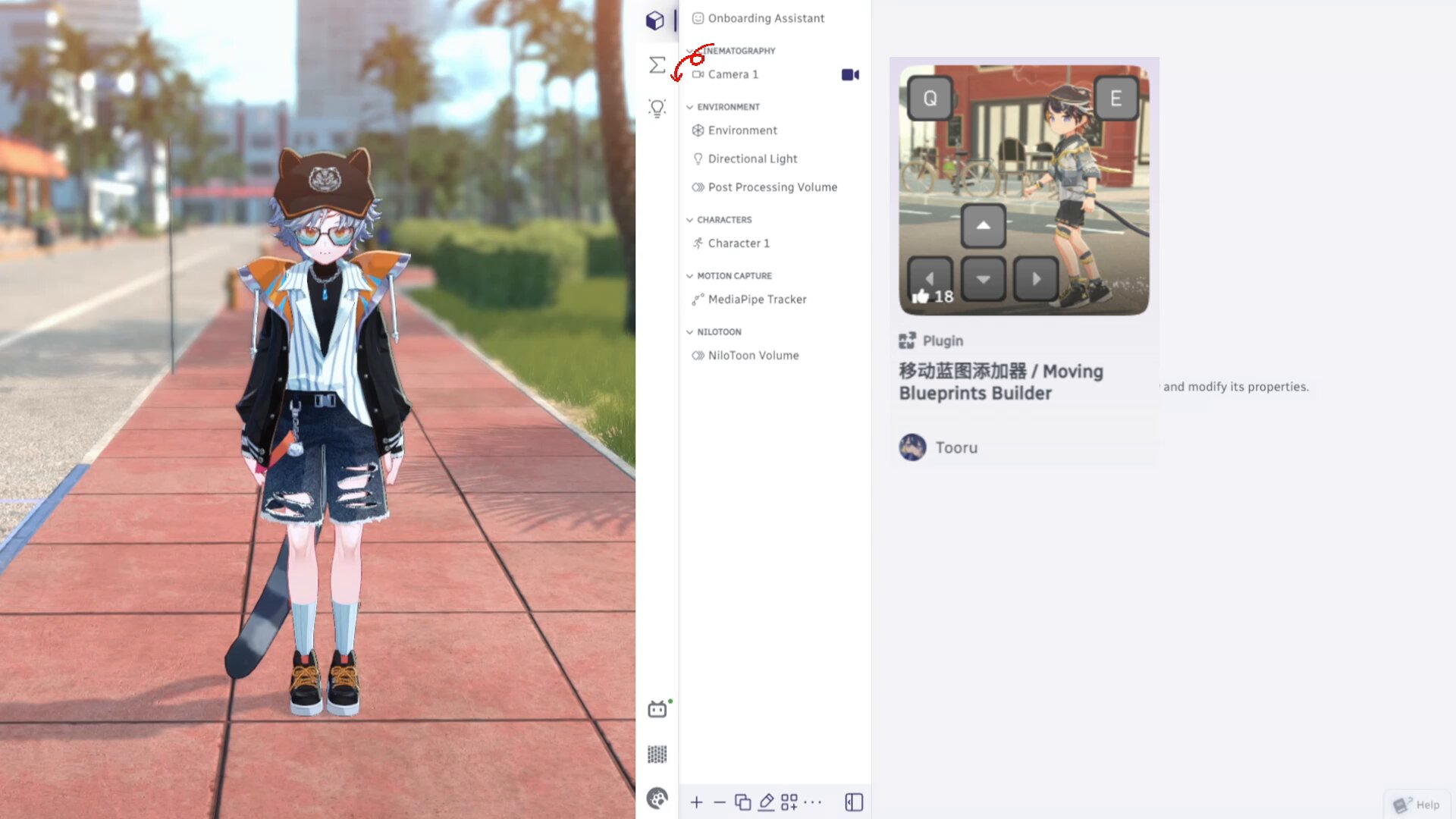Click the grid pattern icon in the sidebar
The height and width of the screenshot is (819, 1456).
pos(657,754)
